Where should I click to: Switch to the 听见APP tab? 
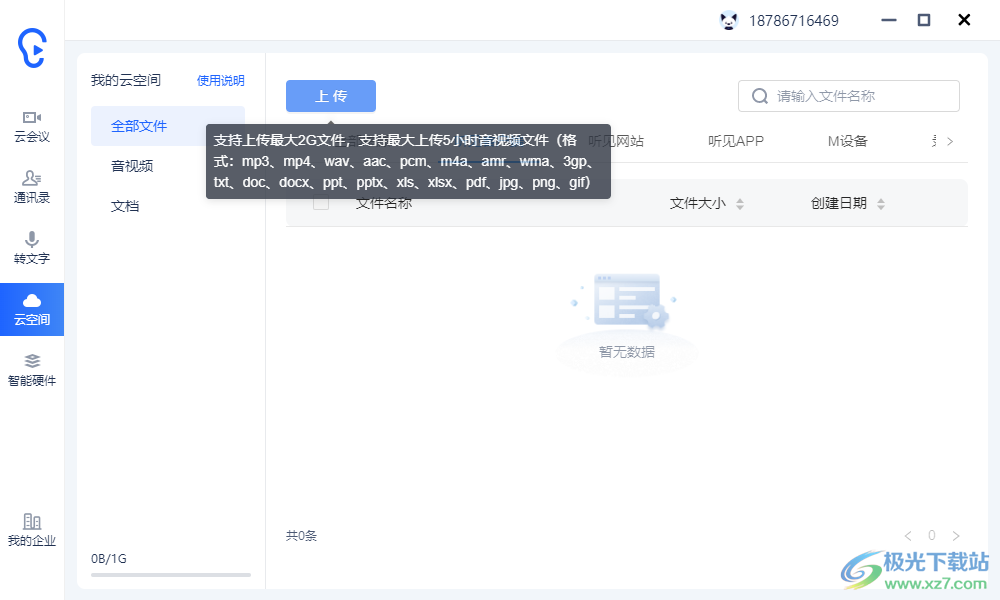[x=736, y=141]
